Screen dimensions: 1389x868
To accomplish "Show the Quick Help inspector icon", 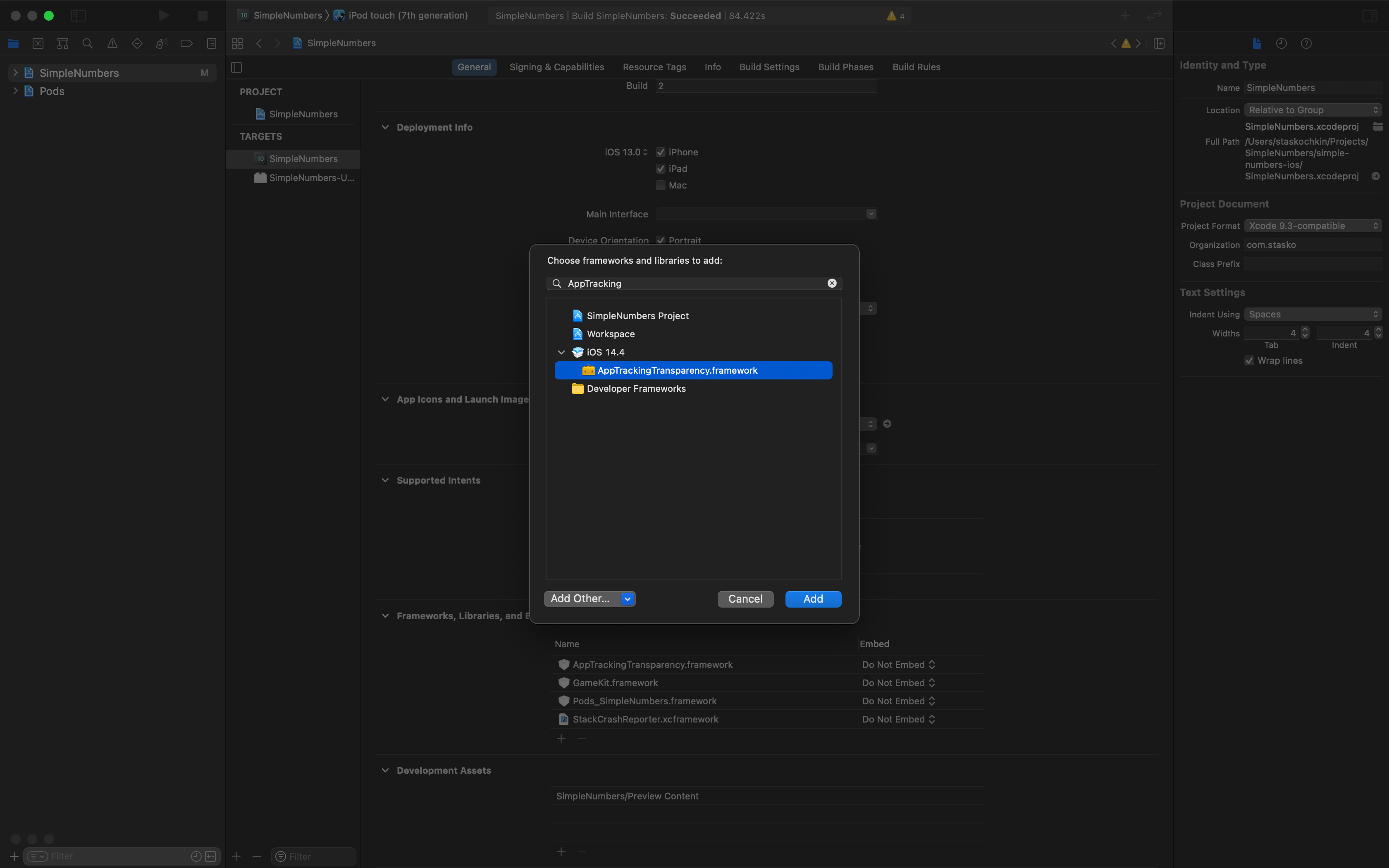I will click(1306, 44).
